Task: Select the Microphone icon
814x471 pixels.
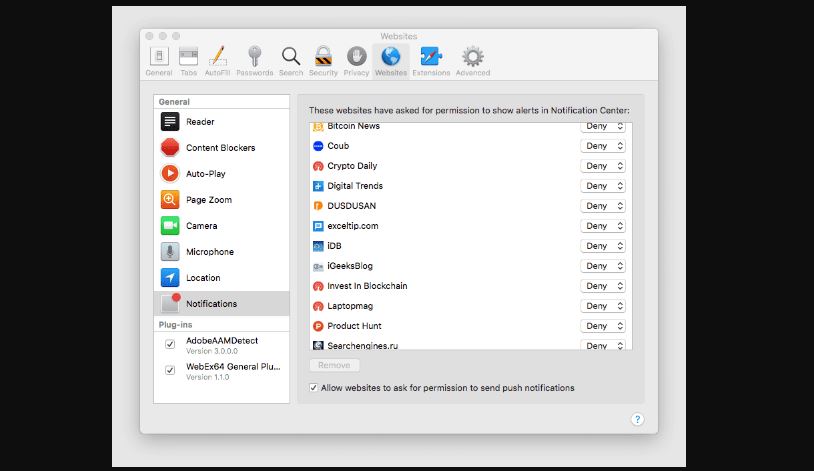Action: (x=170, y=251)
